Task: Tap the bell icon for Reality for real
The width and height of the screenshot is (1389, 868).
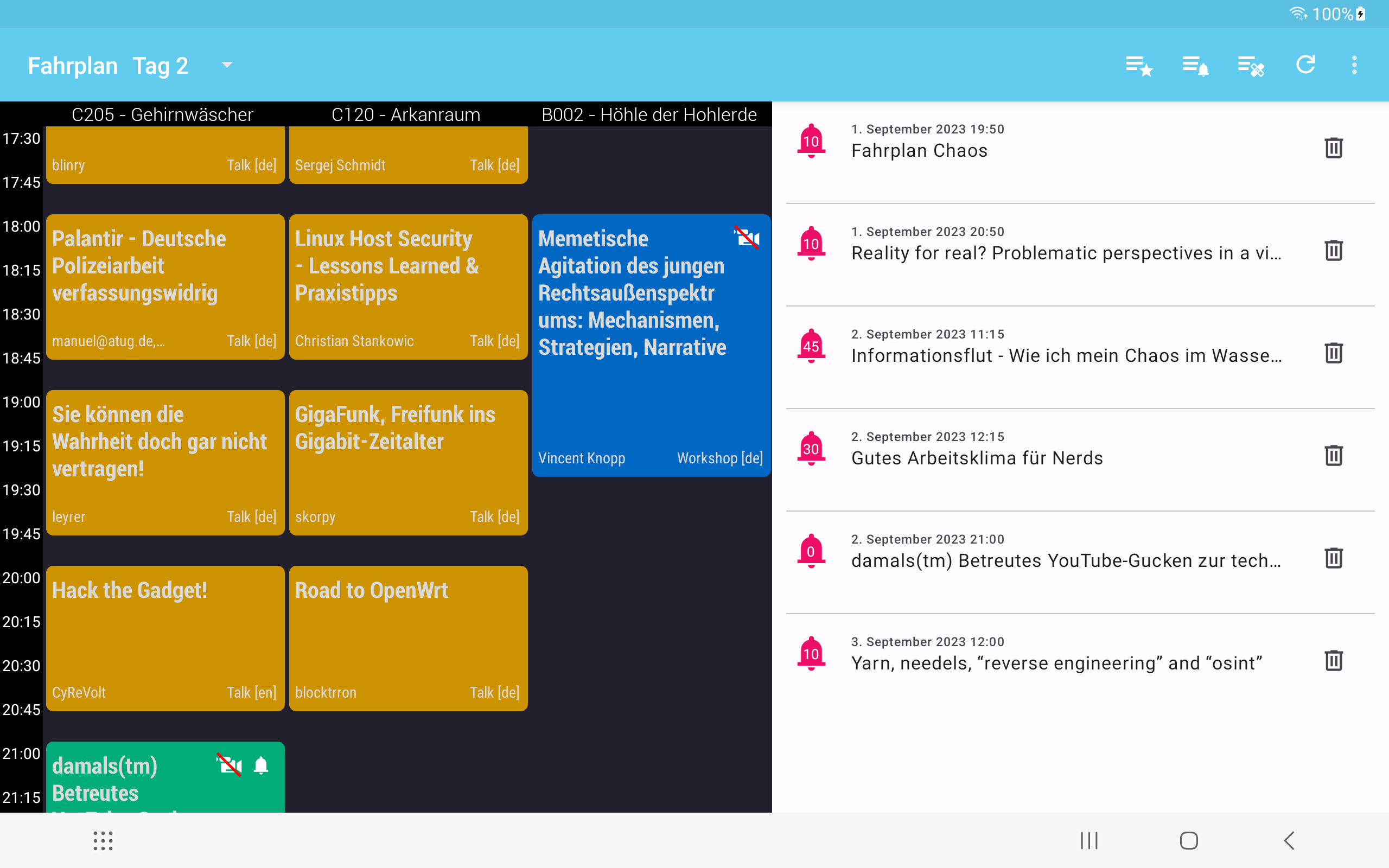Action: (x=811, y=244)
